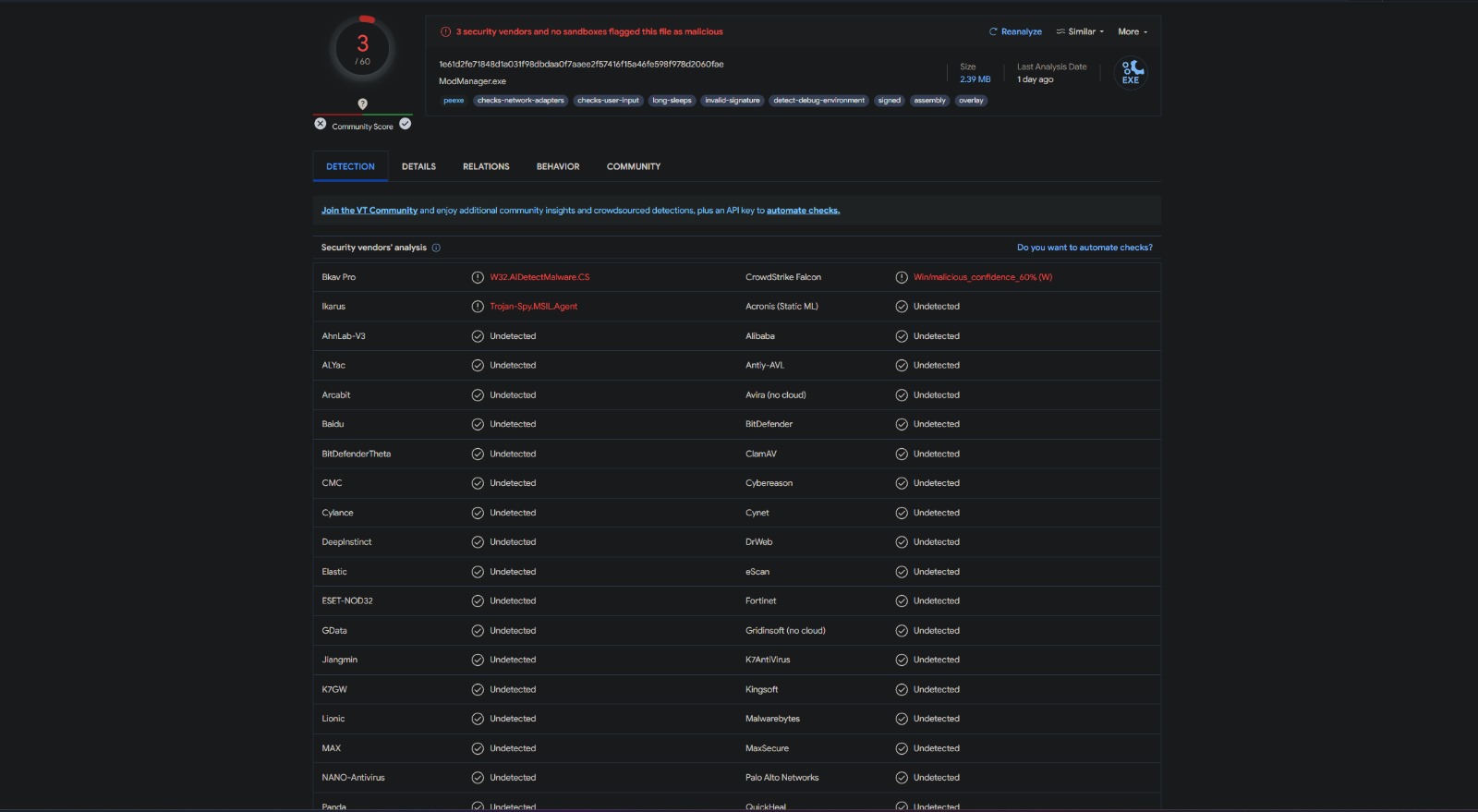Open the automate checks link in the banner
The image size is (1478, 812).
(x=803, y=211)
